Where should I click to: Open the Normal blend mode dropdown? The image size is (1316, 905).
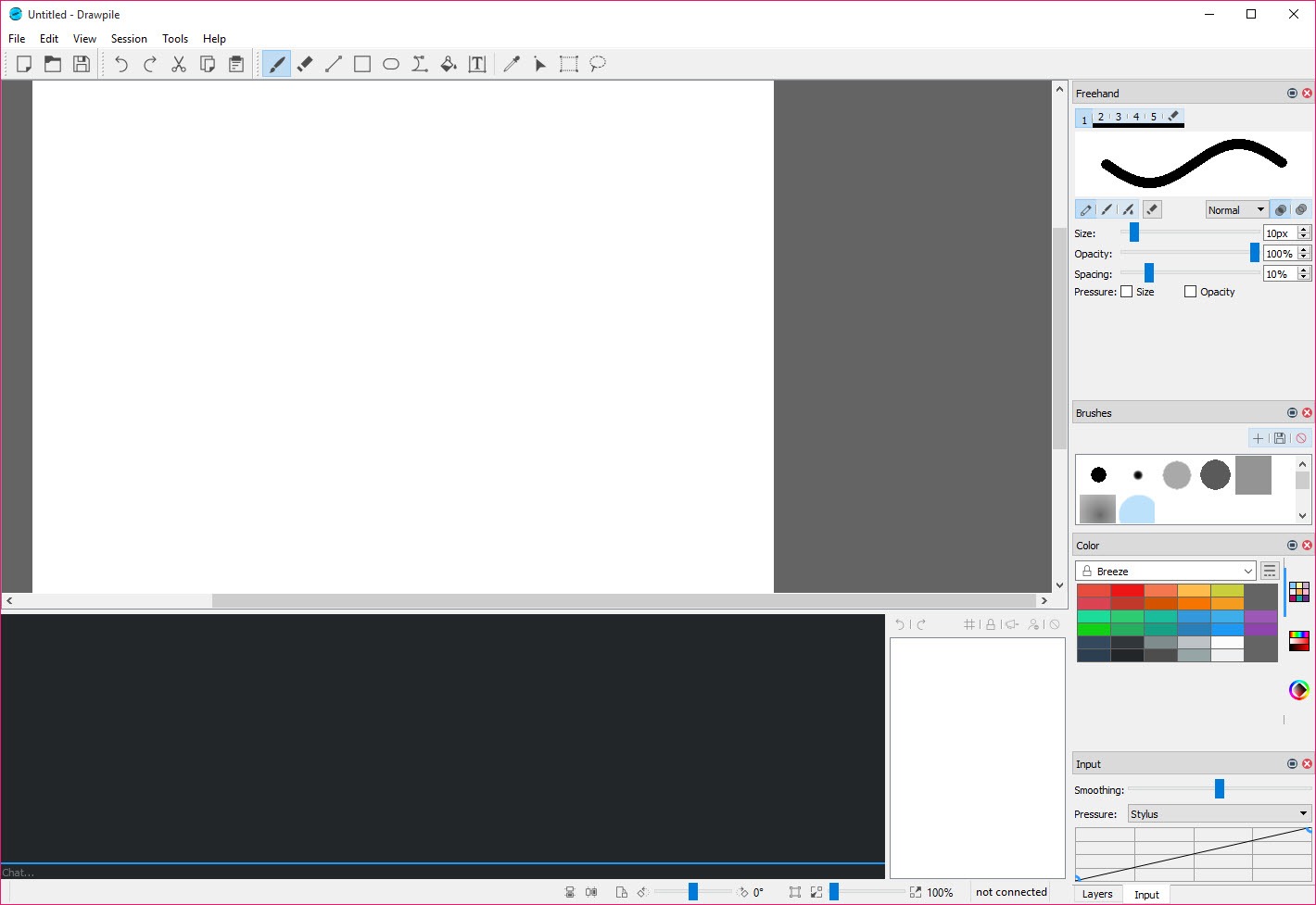coord(1236,210)
